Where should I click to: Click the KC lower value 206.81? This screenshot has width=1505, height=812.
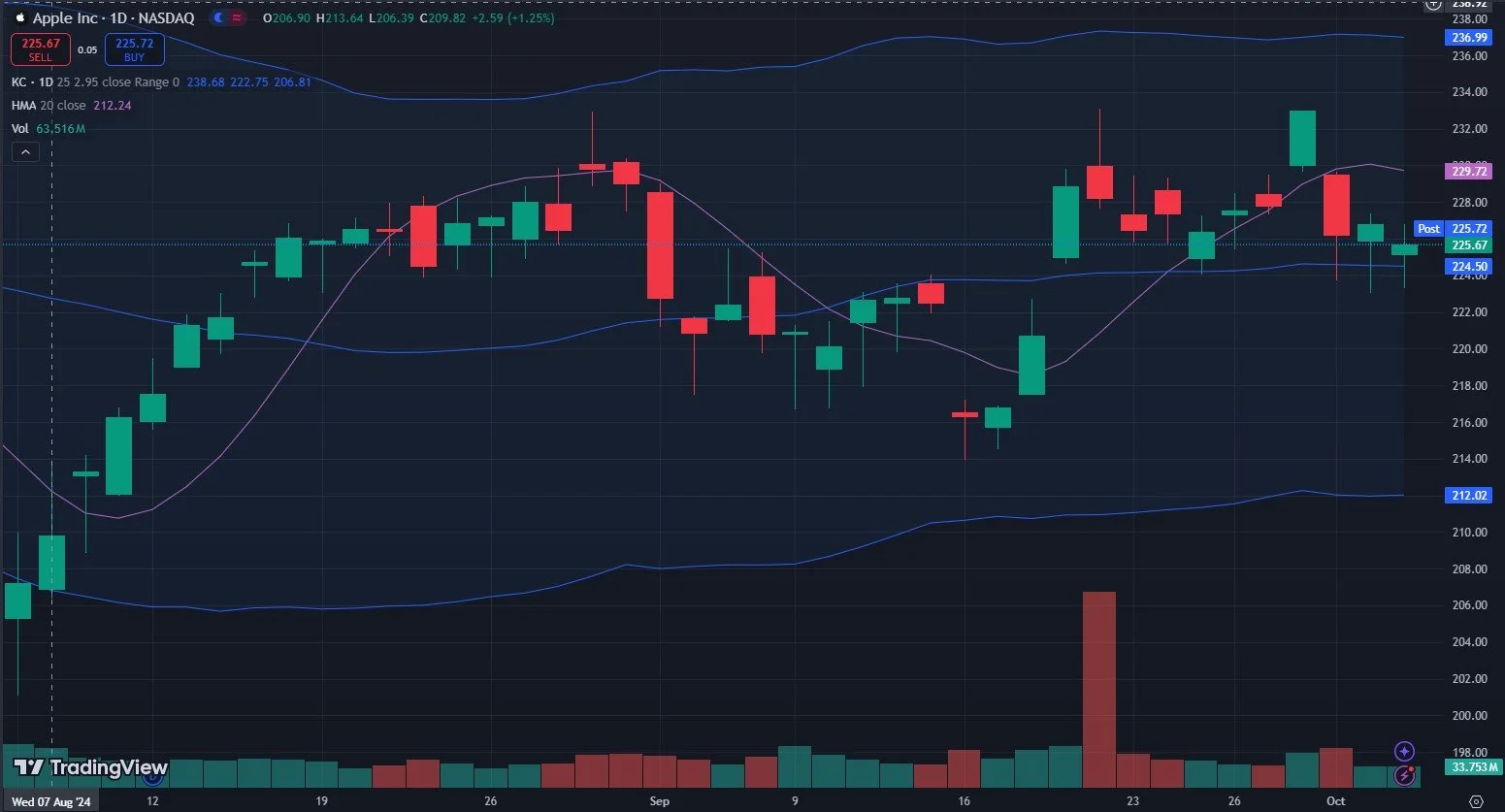pos(292,82)
